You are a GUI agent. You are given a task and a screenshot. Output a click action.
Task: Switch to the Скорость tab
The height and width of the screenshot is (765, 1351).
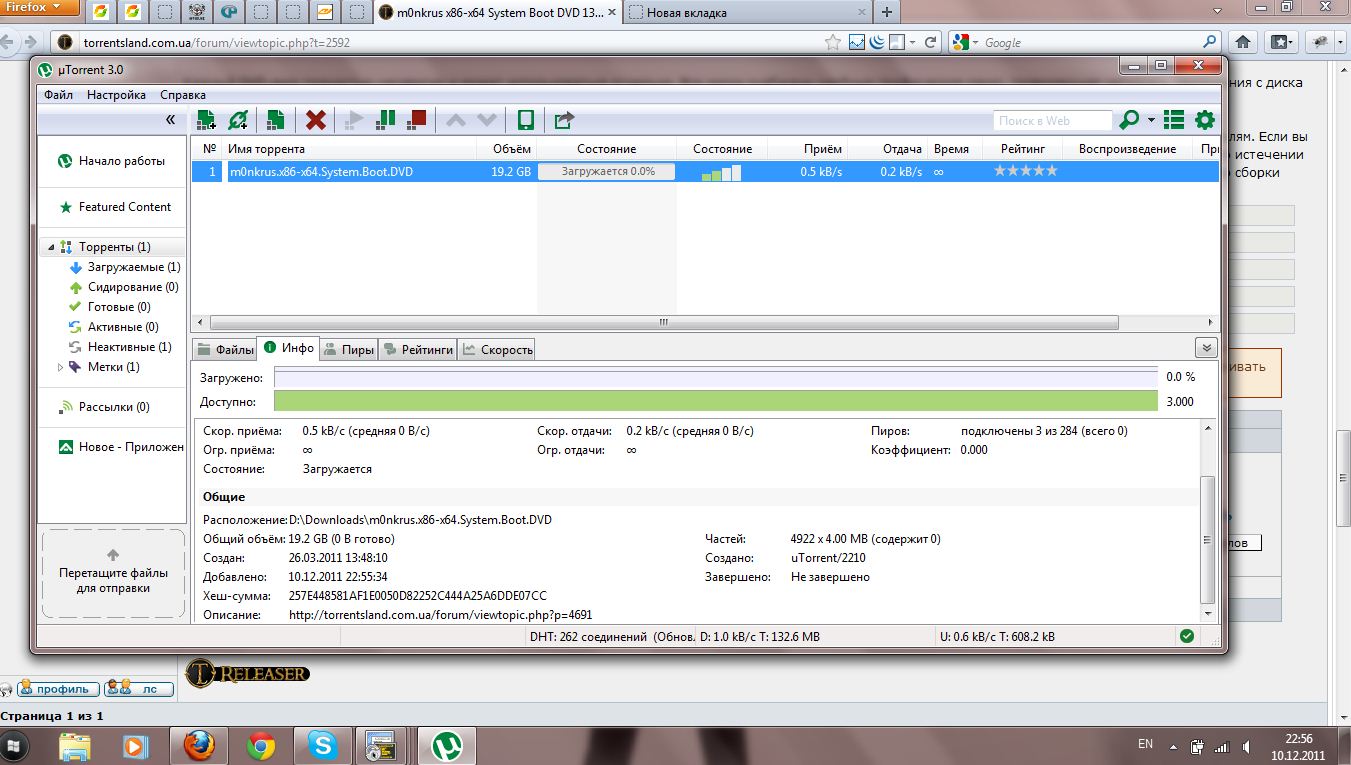(x=497, y=349)
